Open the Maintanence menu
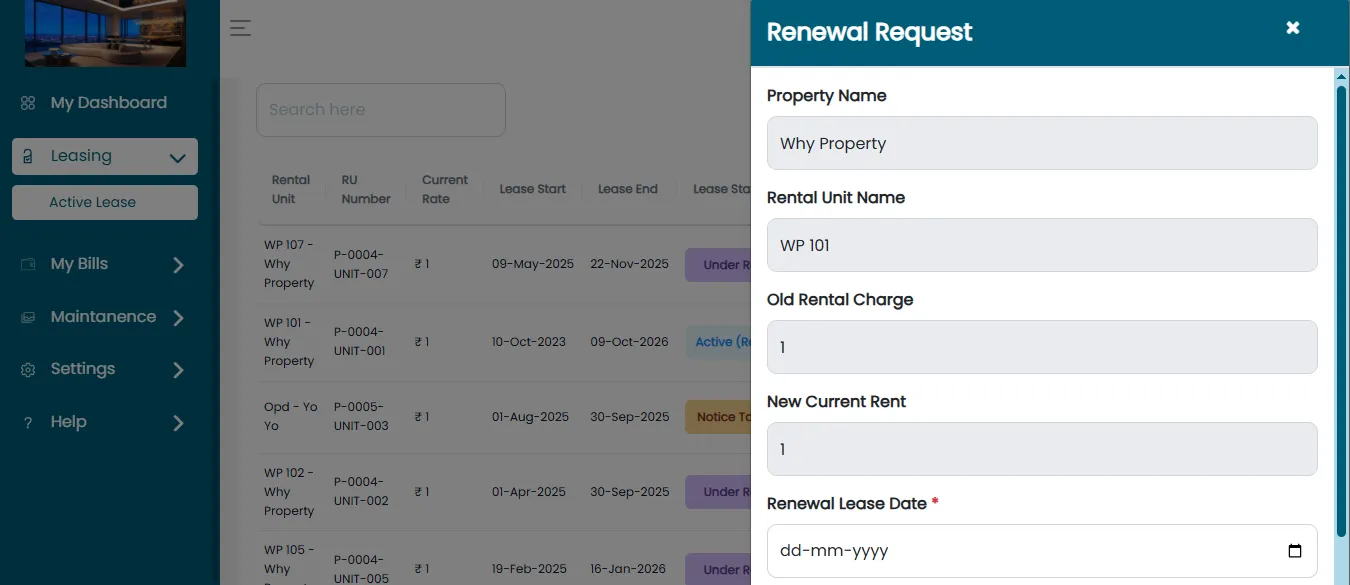 (x=105, y=317)
